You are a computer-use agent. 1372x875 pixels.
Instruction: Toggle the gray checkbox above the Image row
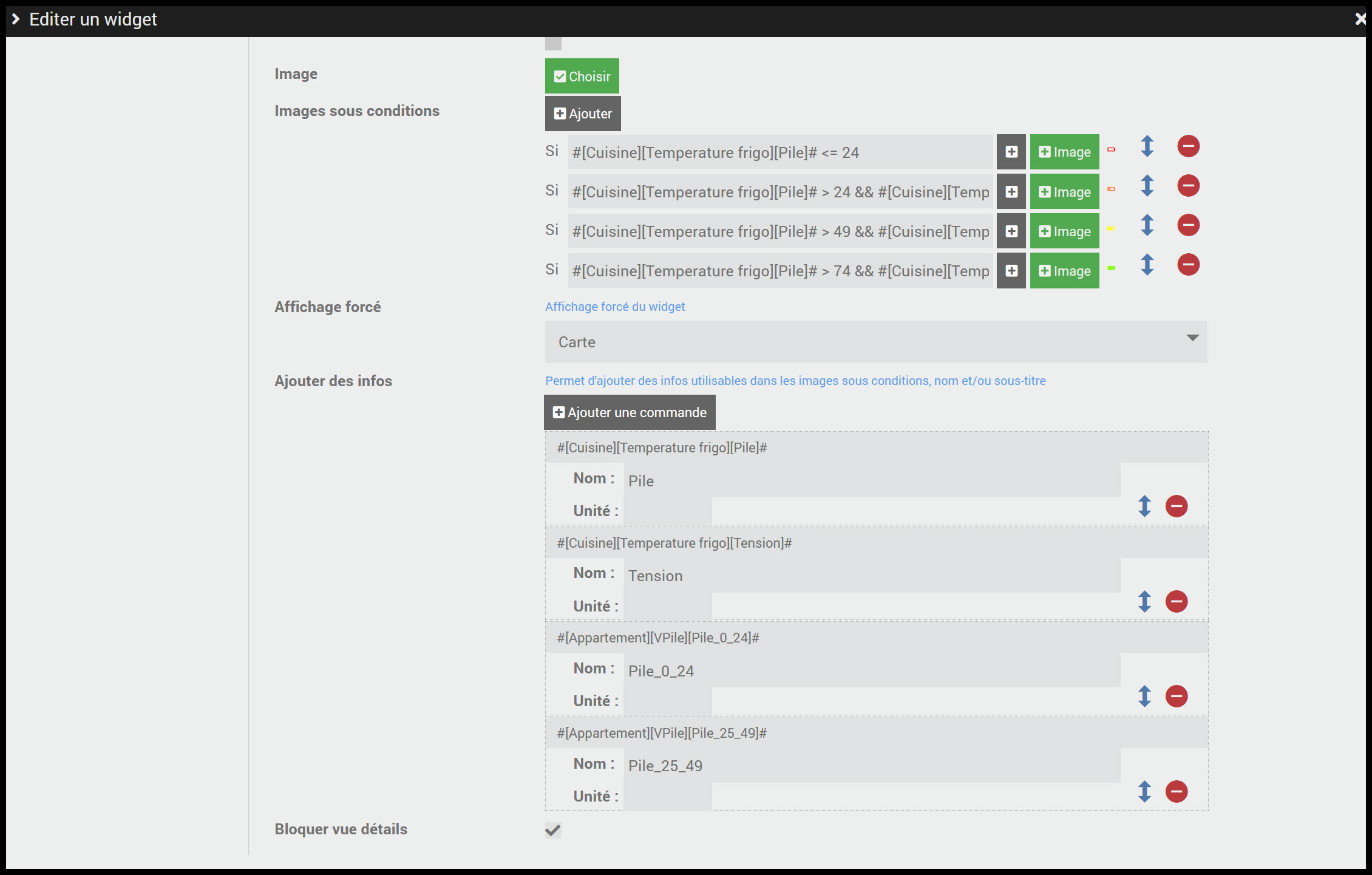point(553,43)
